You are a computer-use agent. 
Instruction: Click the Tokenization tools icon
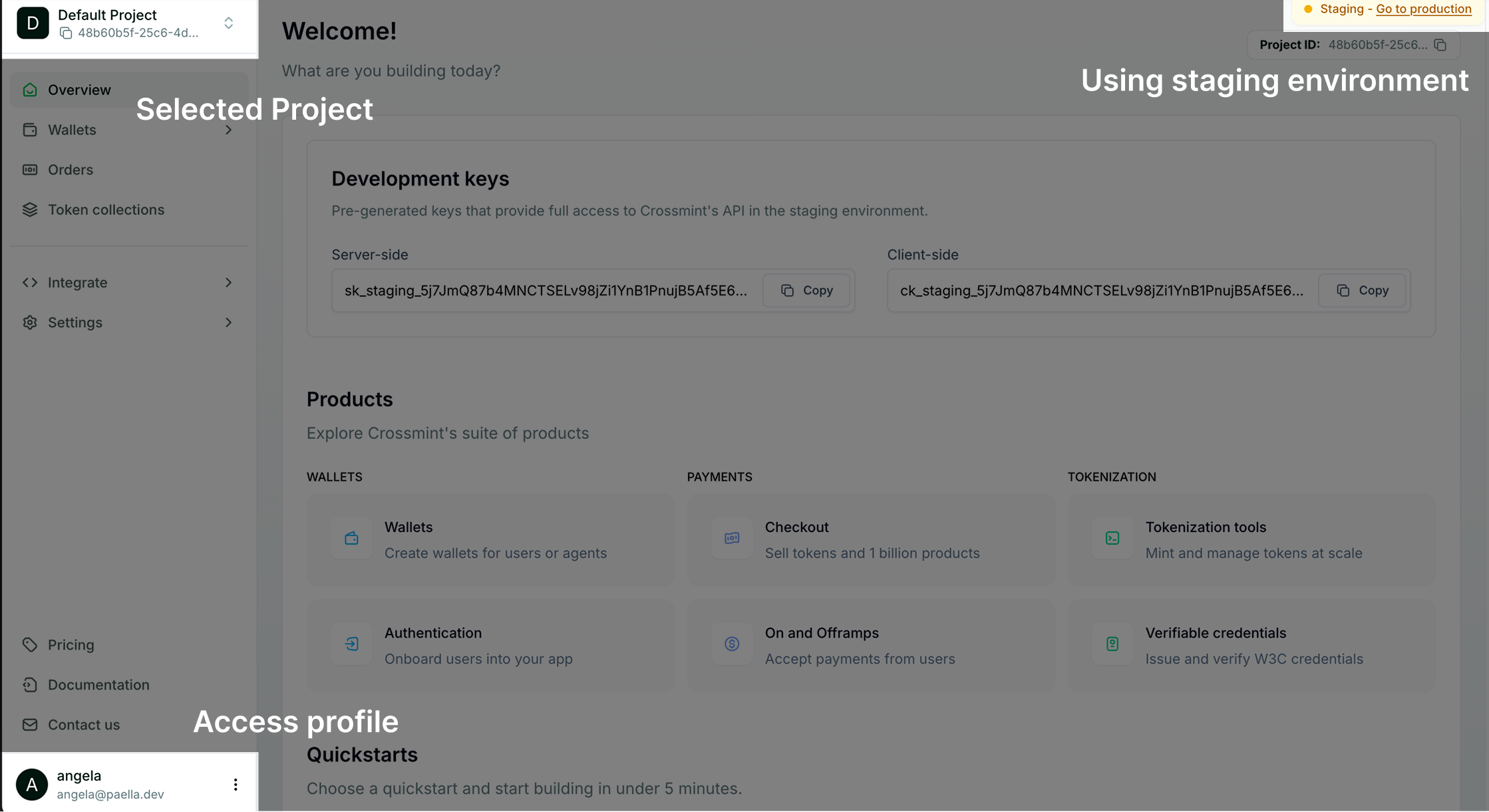pos(1112,539)
